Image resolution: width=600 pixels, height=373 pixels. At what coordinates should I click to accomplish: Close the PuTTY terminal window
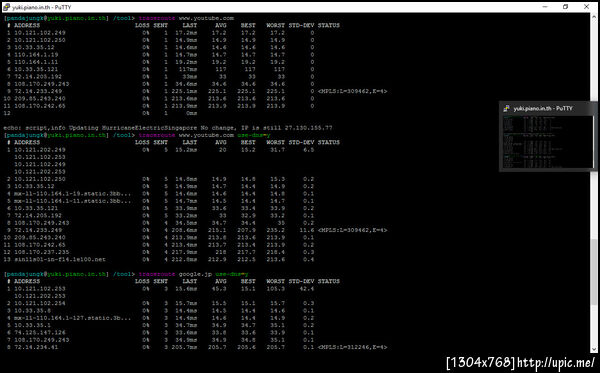coord(586,7)
